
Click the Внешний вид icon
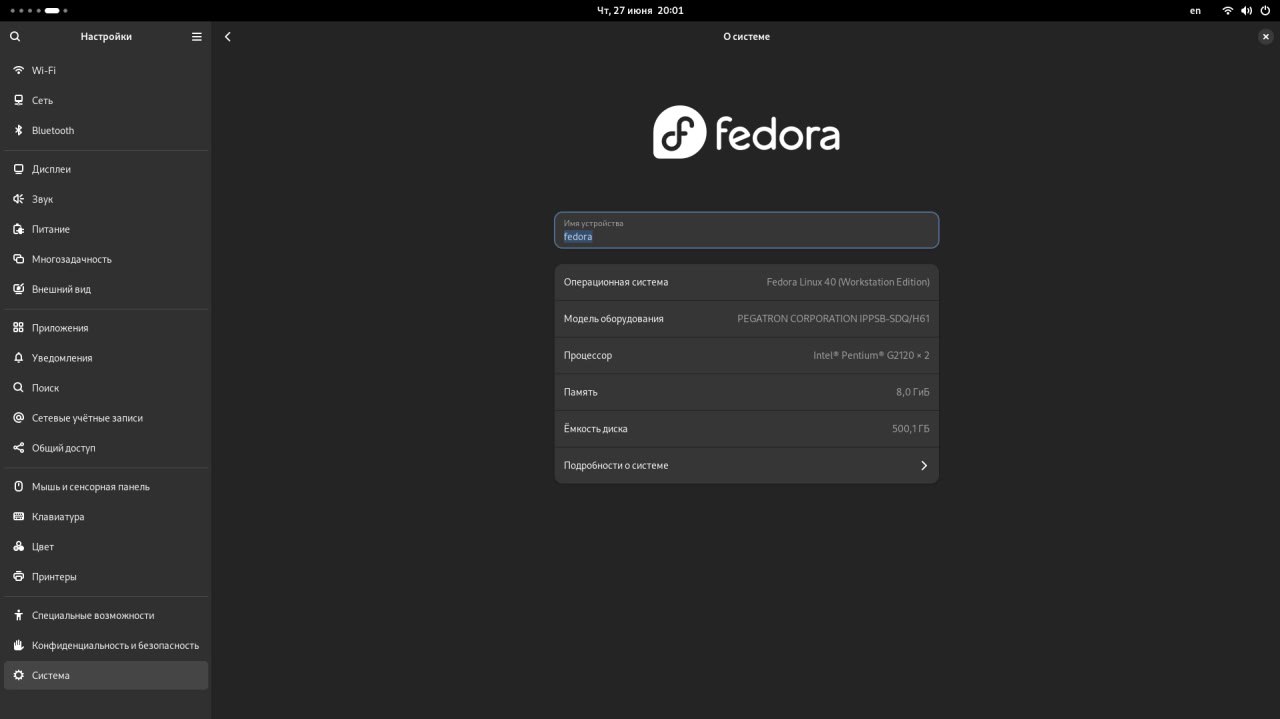point(18,289)
